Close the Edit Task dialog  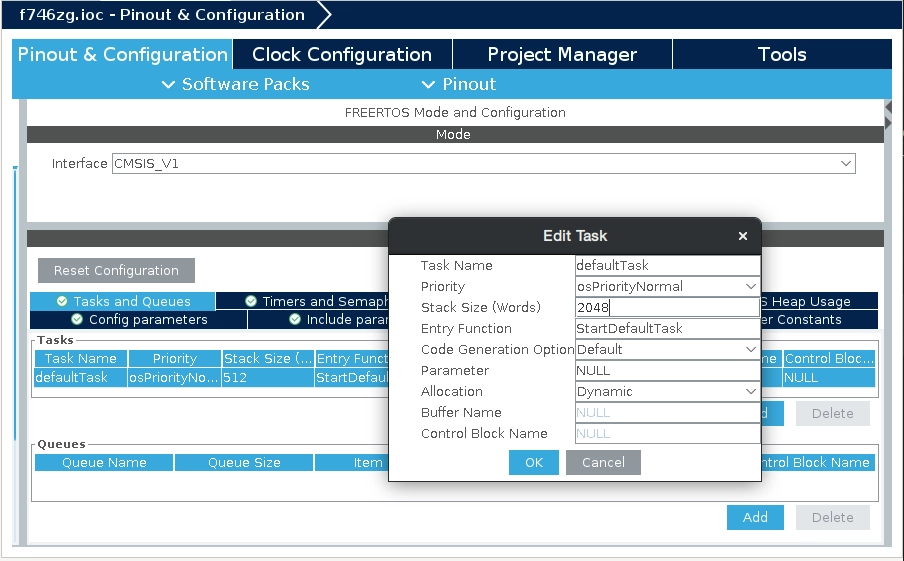point(742,236)
